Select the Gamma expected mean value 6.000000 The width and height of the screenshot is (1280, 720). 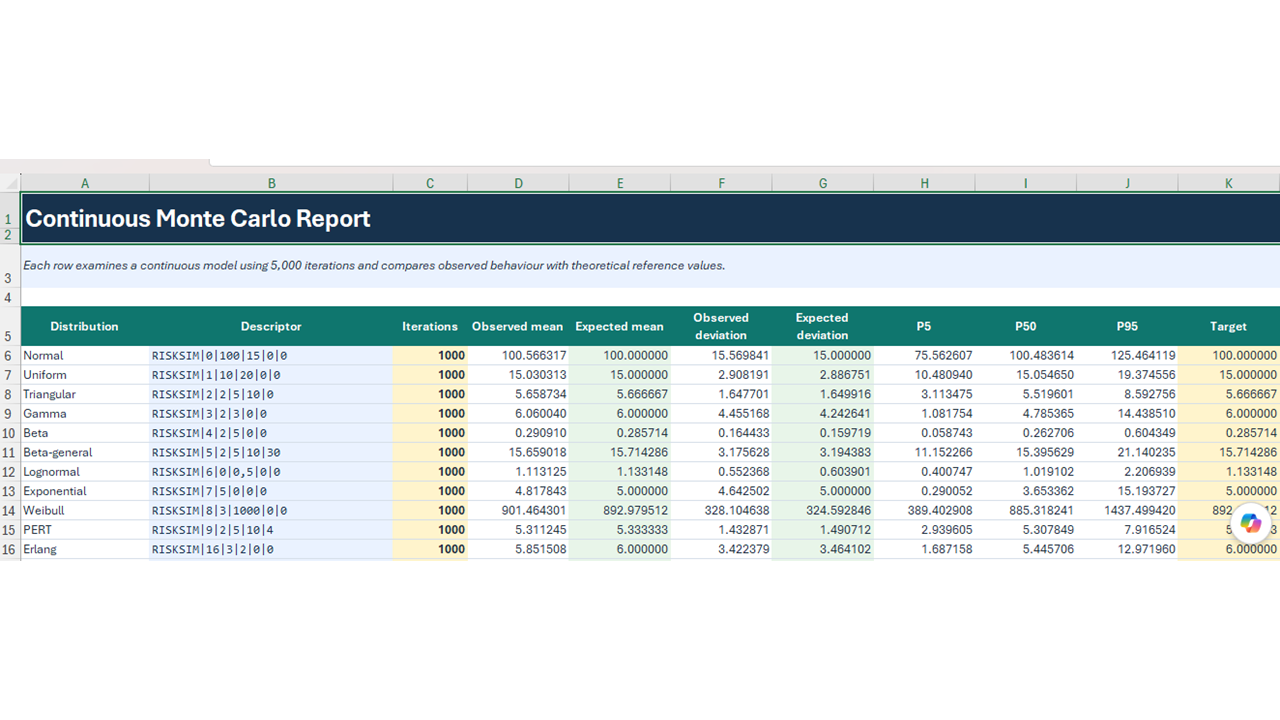(620, 413)
